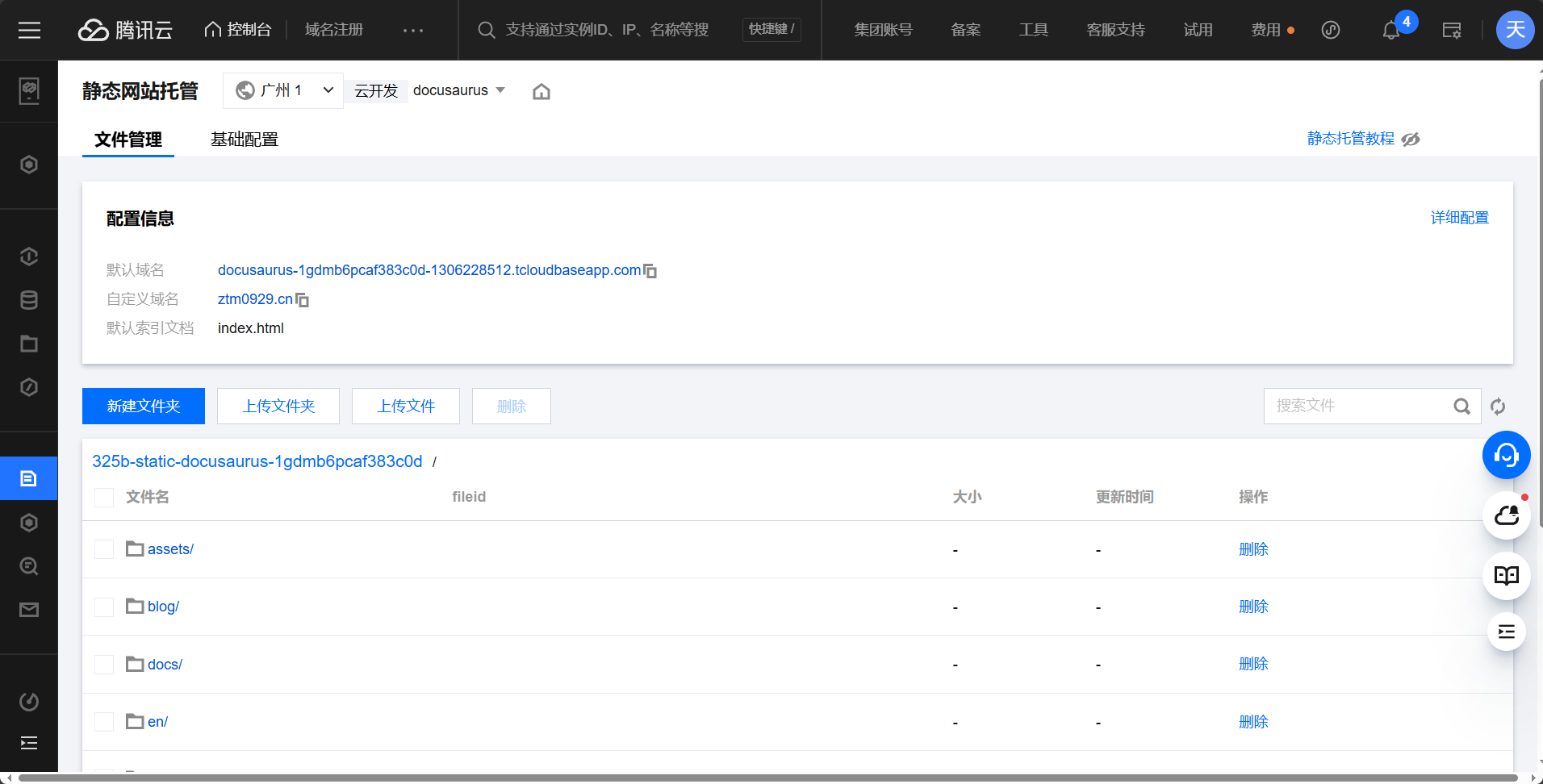Open the 控制台 console home

tap(237, 30)
